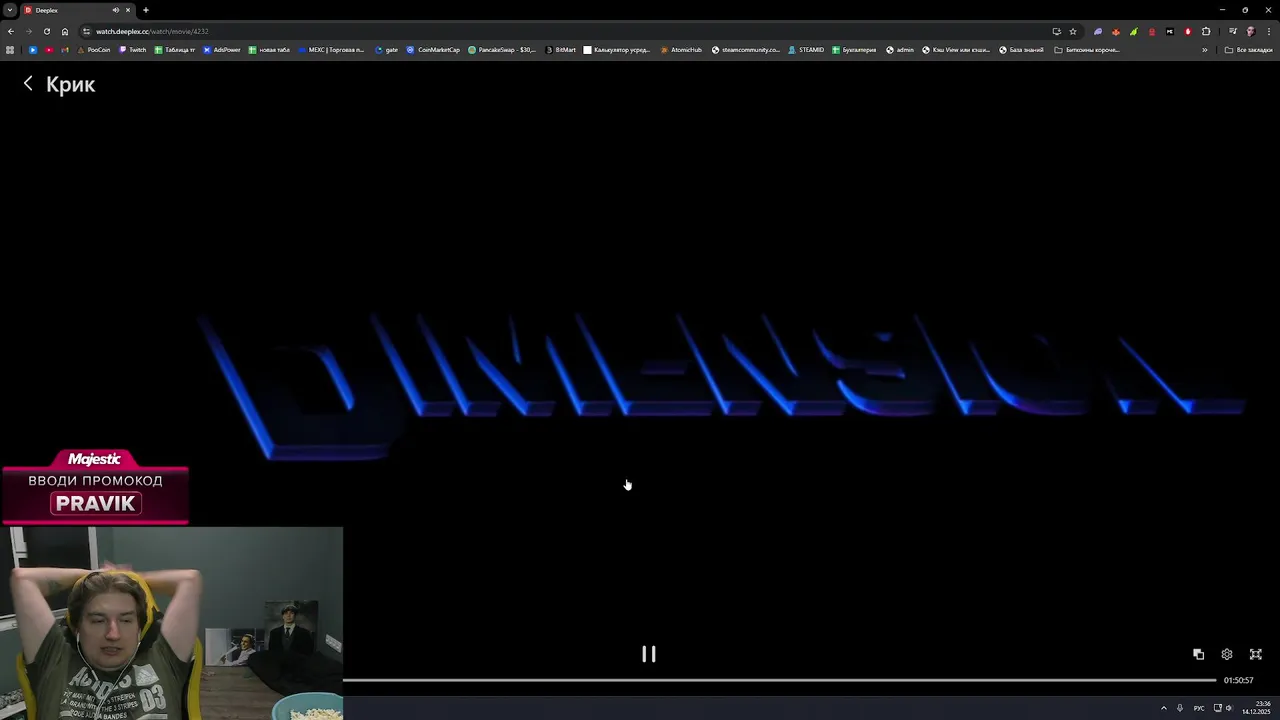The width and height of the screenshot is (1280, 720).
Task: Switch the РУС input language
Action: click(x=1199, y=708)
